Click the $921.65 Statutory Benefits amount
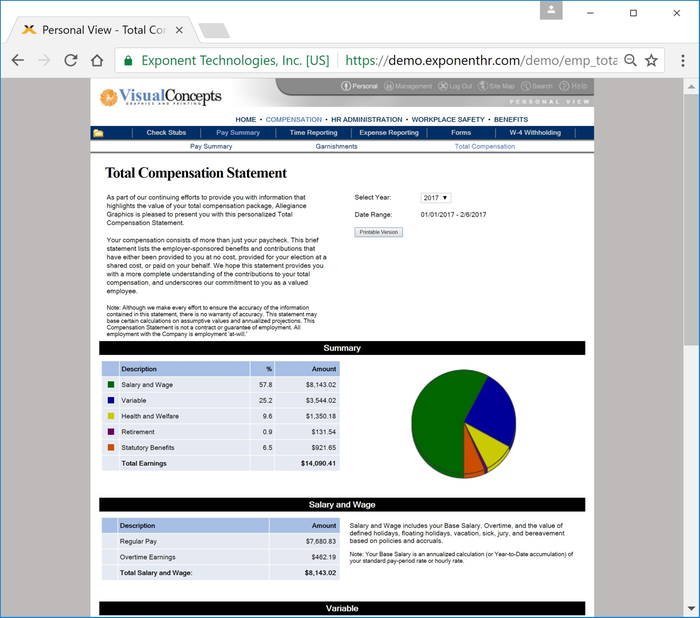The height and width of the screenshot is (618, 700). [324, 447]
